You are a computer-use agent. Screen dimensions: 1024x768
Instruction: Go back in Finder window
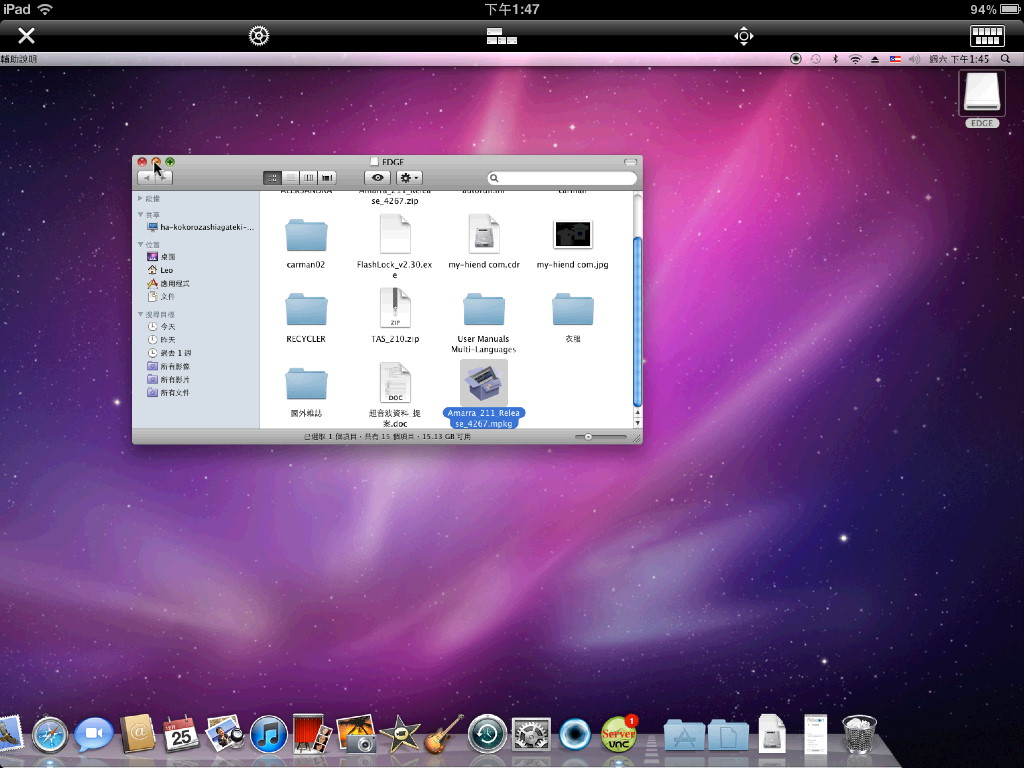pyautogui.click(x=146, y=178)
